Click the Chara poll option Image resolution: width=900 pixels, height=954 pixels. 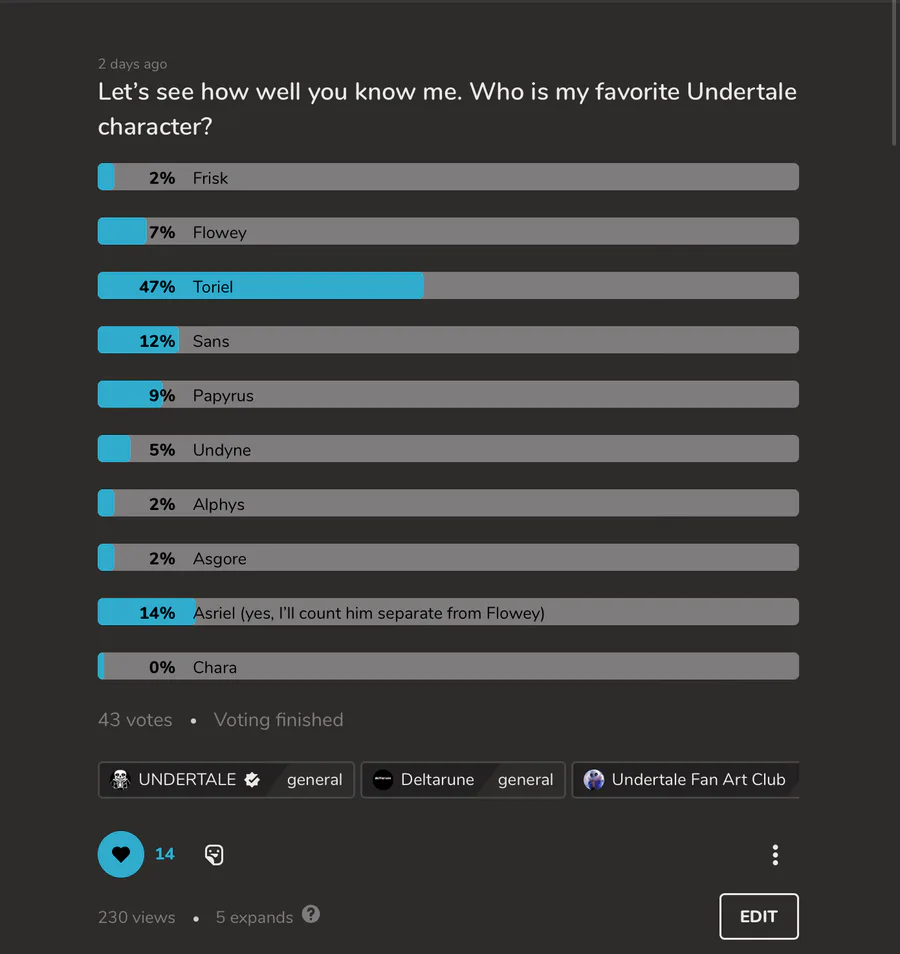[x=448, y=666]
